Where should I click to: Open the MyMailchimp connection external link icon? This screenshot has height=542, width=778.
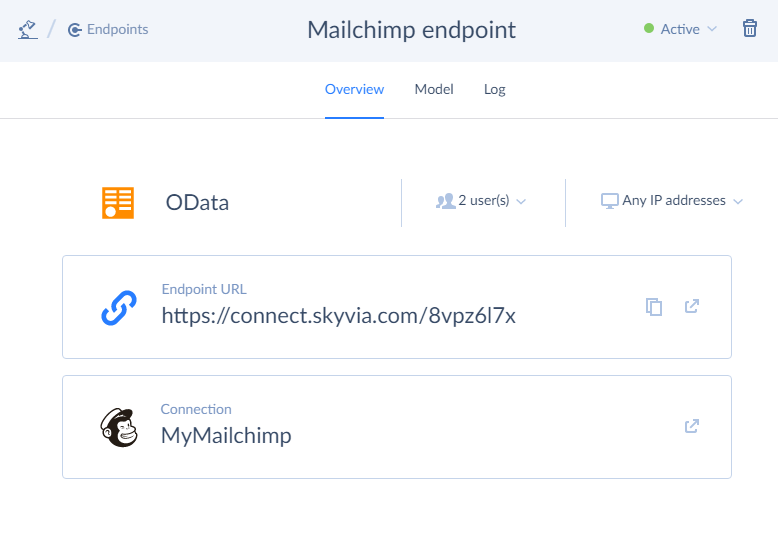coord(691,426)
